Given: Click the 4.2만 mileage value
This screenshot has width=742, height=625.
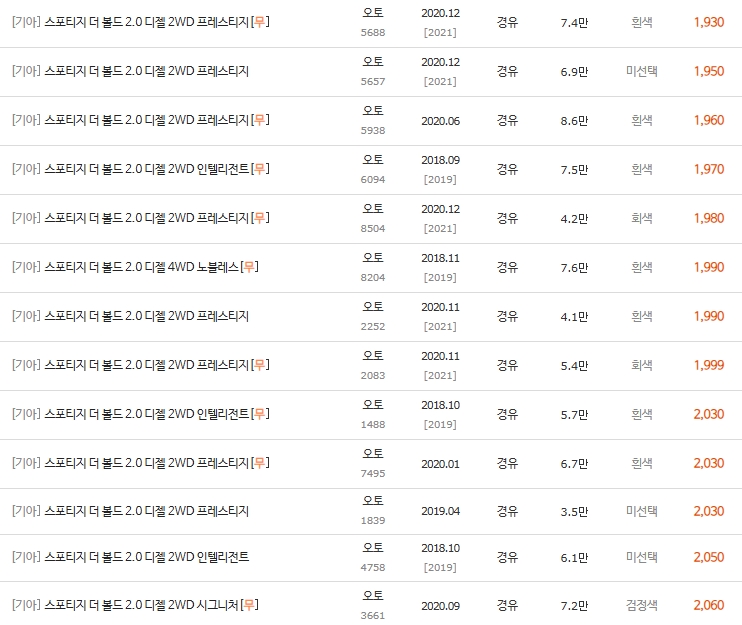Looking at the screenshot, I should [x=574, y=219].
